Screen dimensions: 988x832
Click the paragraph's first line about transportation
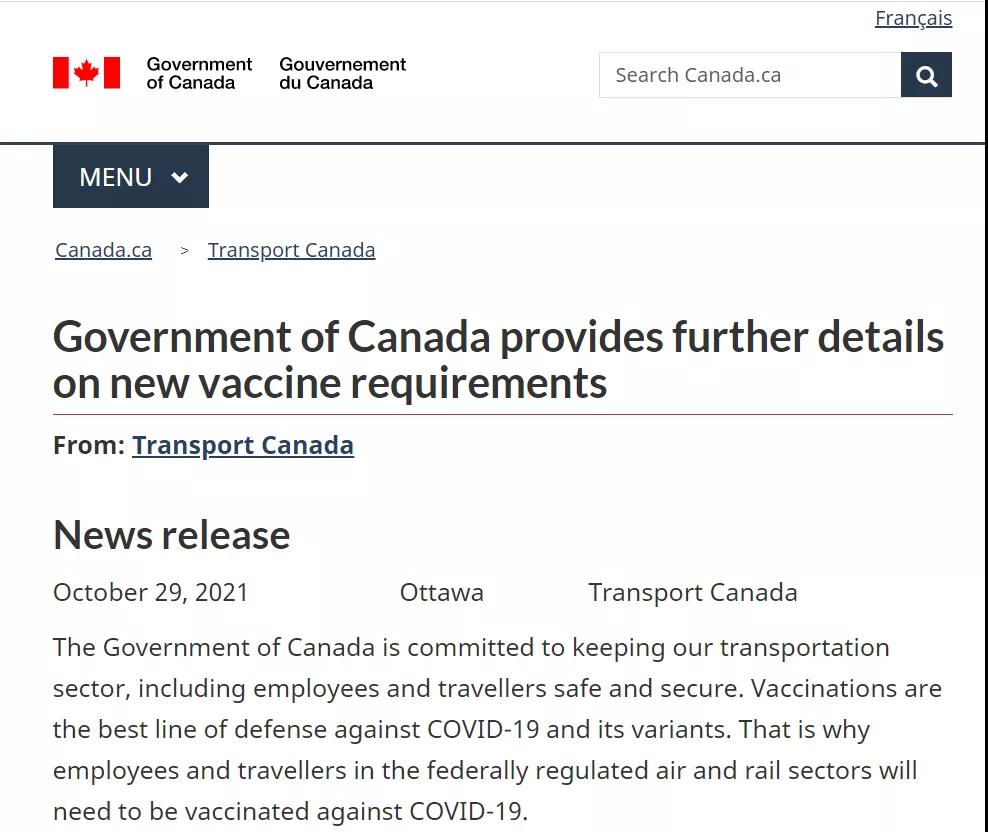pos(471,648)
